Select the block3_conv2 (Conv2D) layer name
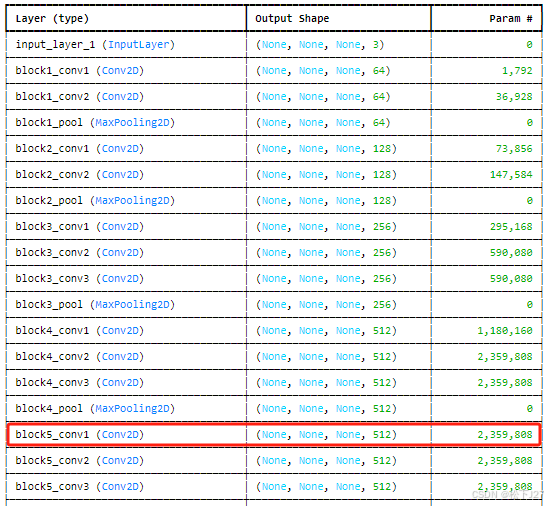548x506 pixels. click(80, 253)
